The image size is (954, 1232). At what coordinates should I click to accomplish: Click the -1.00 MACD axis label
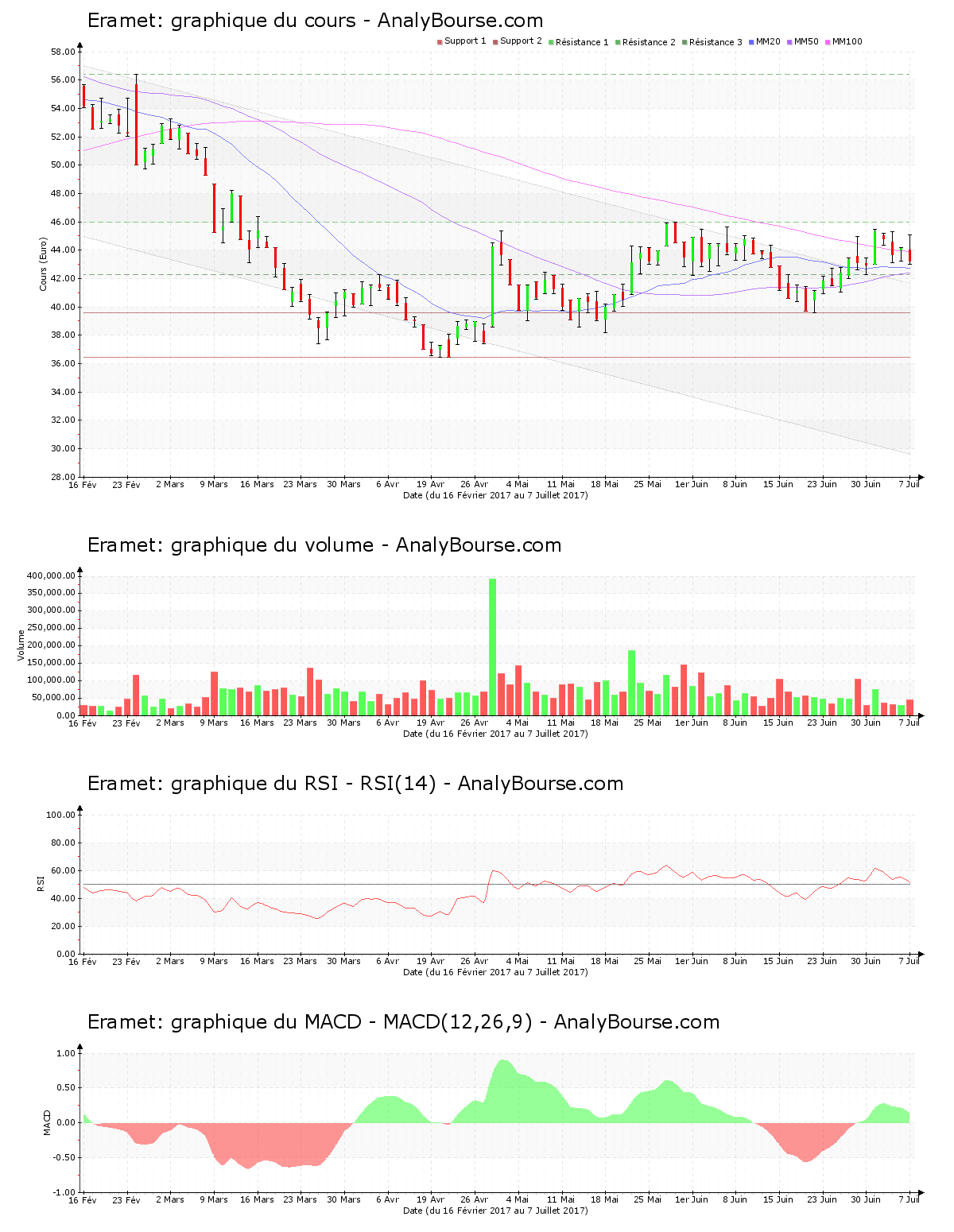[64, 1192]
